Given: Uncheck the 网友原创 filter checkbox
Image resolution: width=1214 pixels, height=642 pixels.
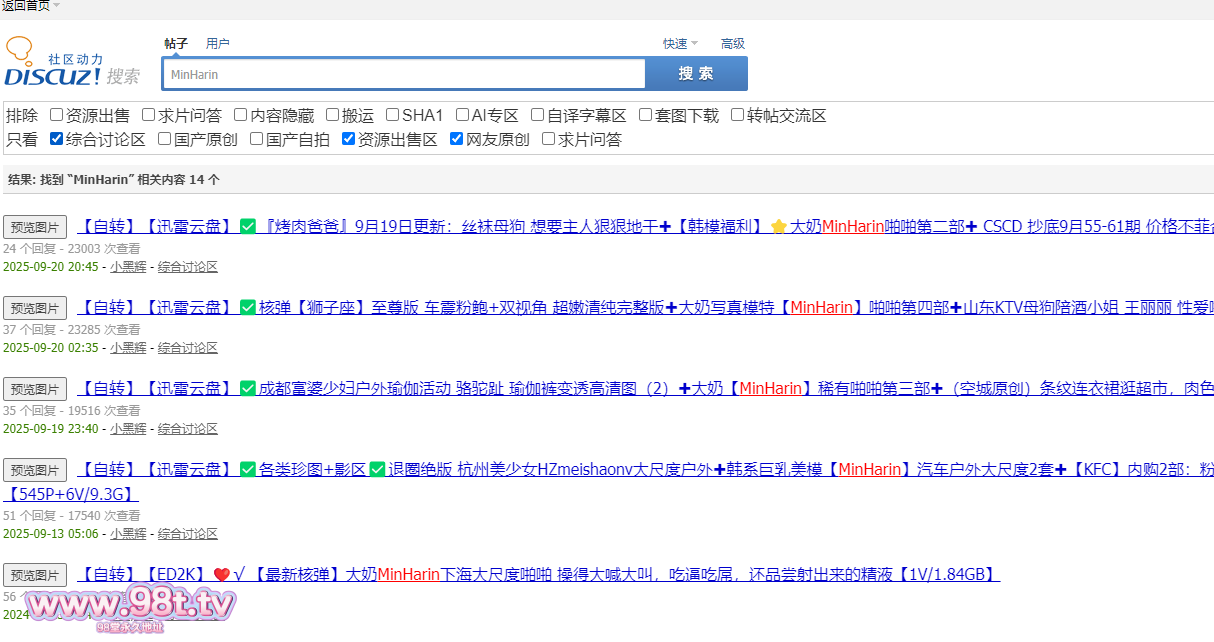Looking at the screenshot, I should [457, 139].
